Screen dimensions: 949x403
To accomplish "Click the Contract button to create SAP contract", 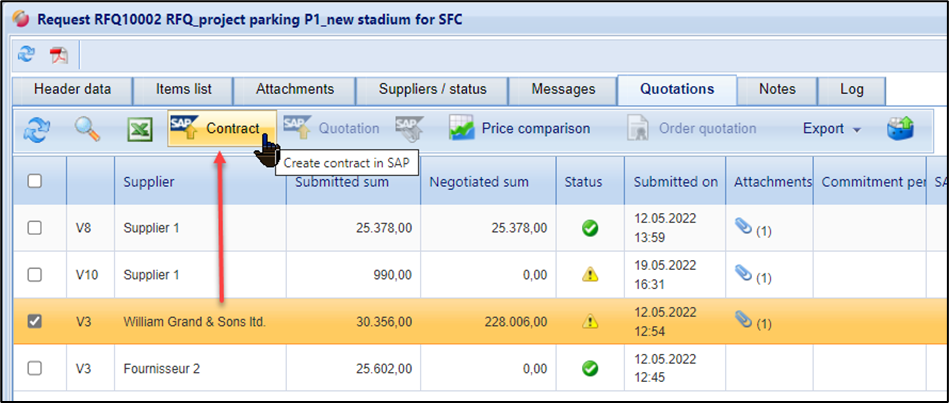I will coord(221,129).
